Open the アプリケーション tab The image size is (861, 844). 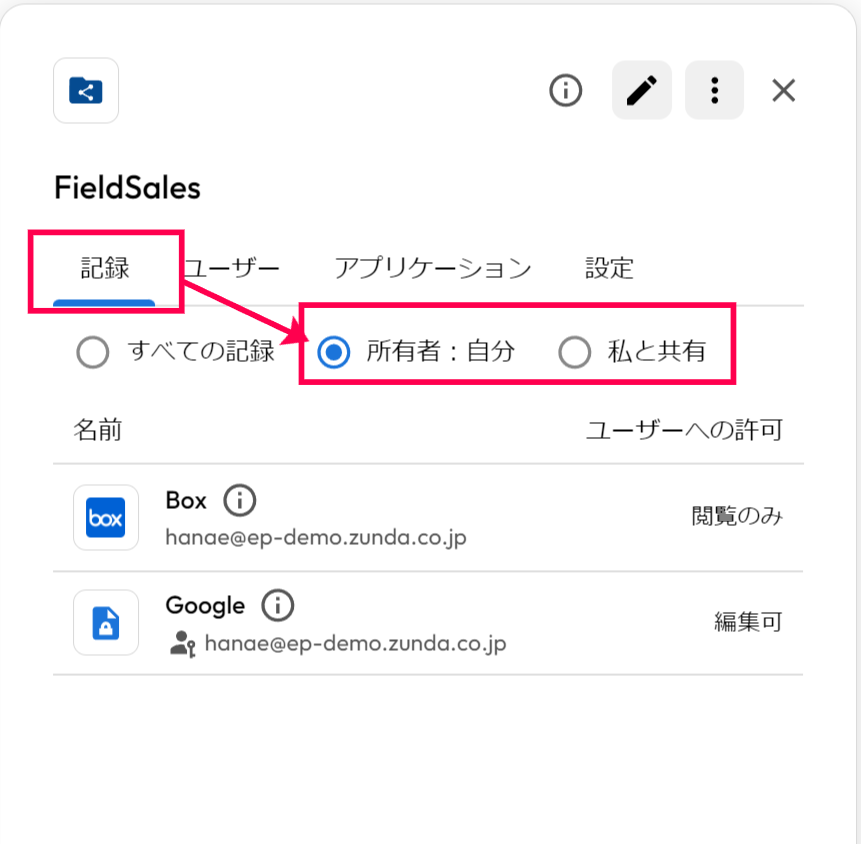[x=433, y=269]
